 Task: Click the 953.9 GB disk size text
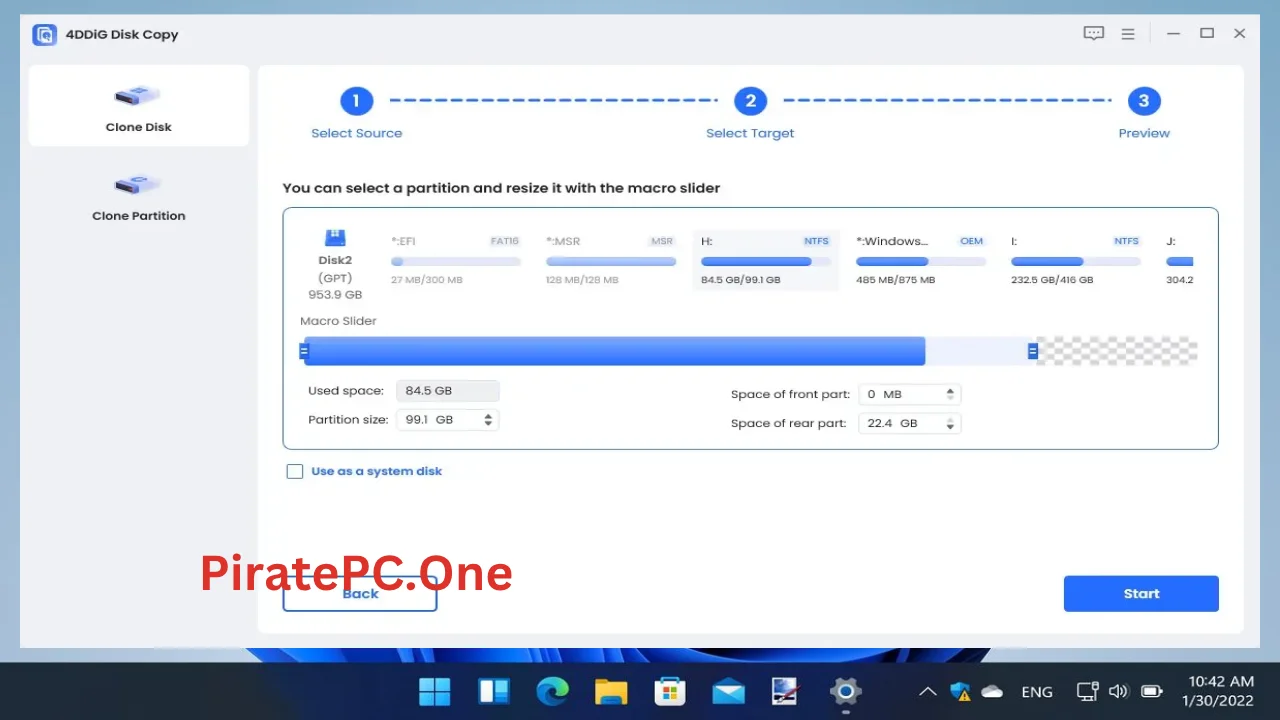pos(335,295)
